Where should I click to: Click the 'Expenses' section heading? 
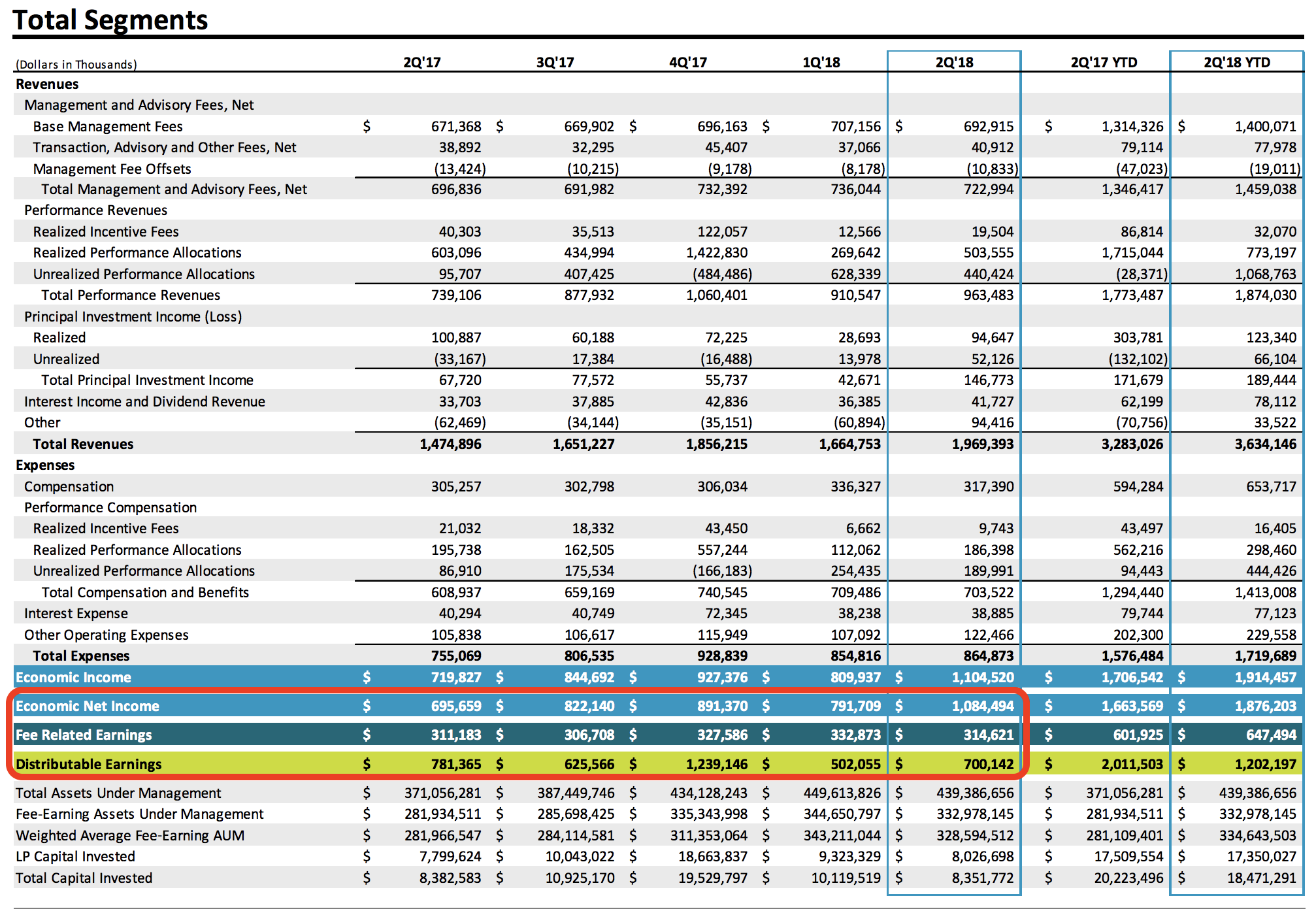coord(45,465)
